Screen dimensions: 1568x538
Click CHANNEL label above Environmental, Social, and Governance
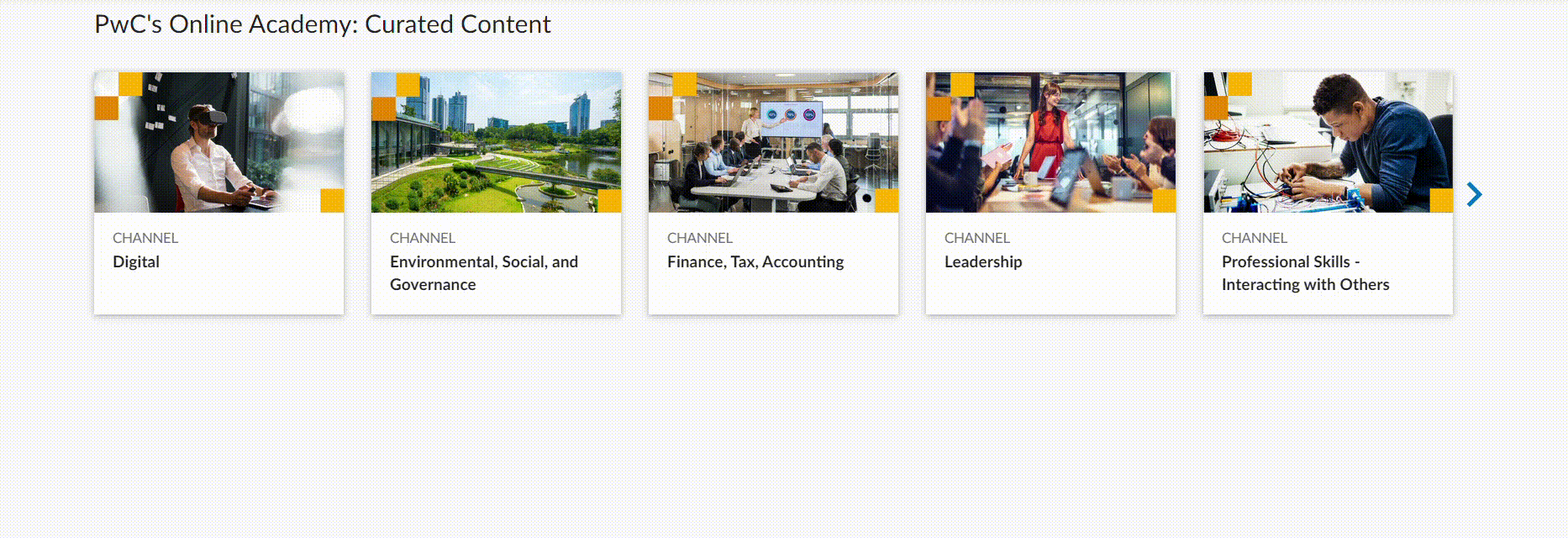[423, 238]
